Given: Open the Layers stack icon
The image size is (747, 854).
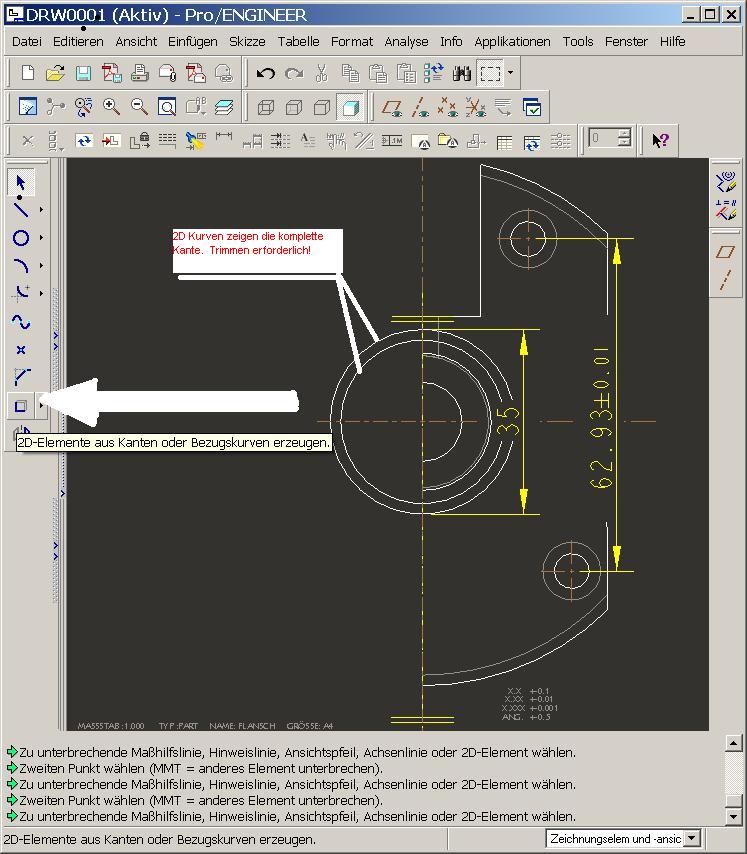Looking at the screenshot, I should point(223,107).
